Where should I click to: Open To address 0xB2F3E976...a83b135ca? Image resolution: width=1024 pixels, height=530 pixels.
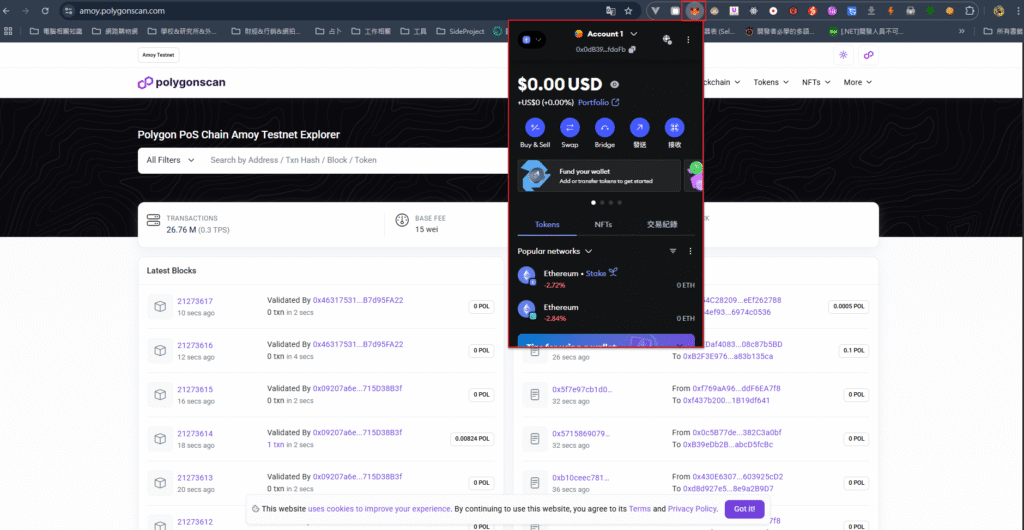pyautogui.click(x=728, y=356)
